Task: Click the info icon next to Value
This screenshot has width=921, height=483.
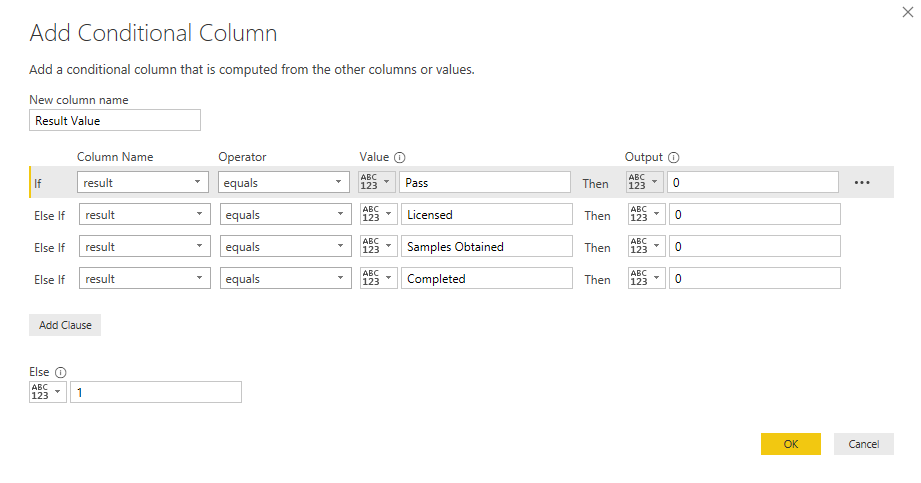Action: point(400,158)
